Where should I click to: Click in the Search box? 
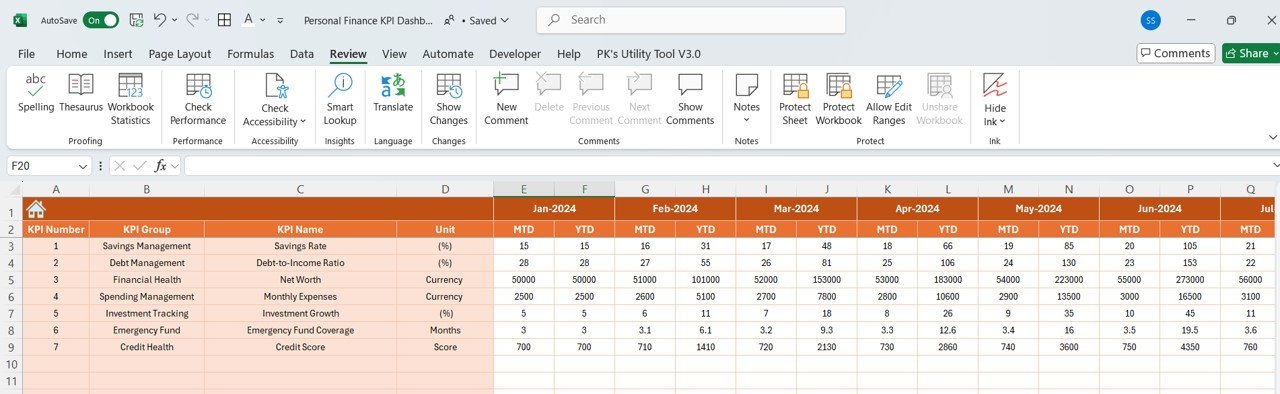pyautogui.click(x=691, y=20)
